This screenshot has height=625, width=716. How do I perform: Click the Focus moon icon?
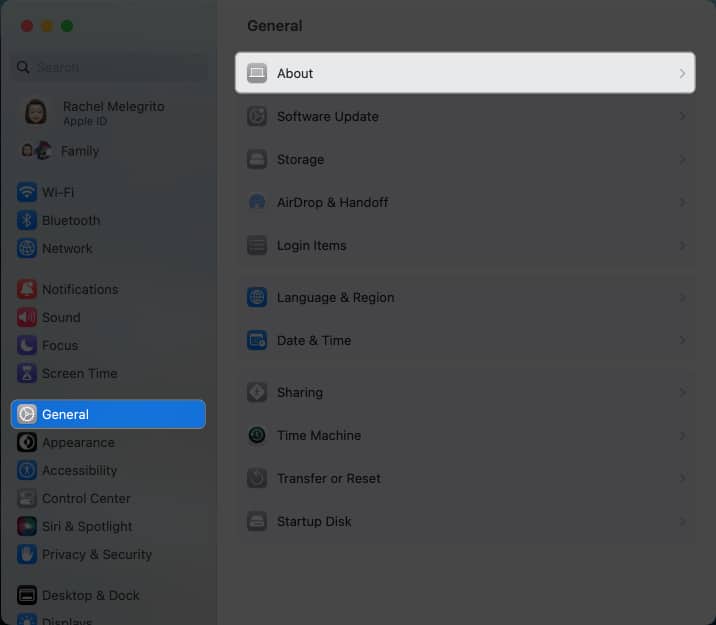tap(27, 345)
